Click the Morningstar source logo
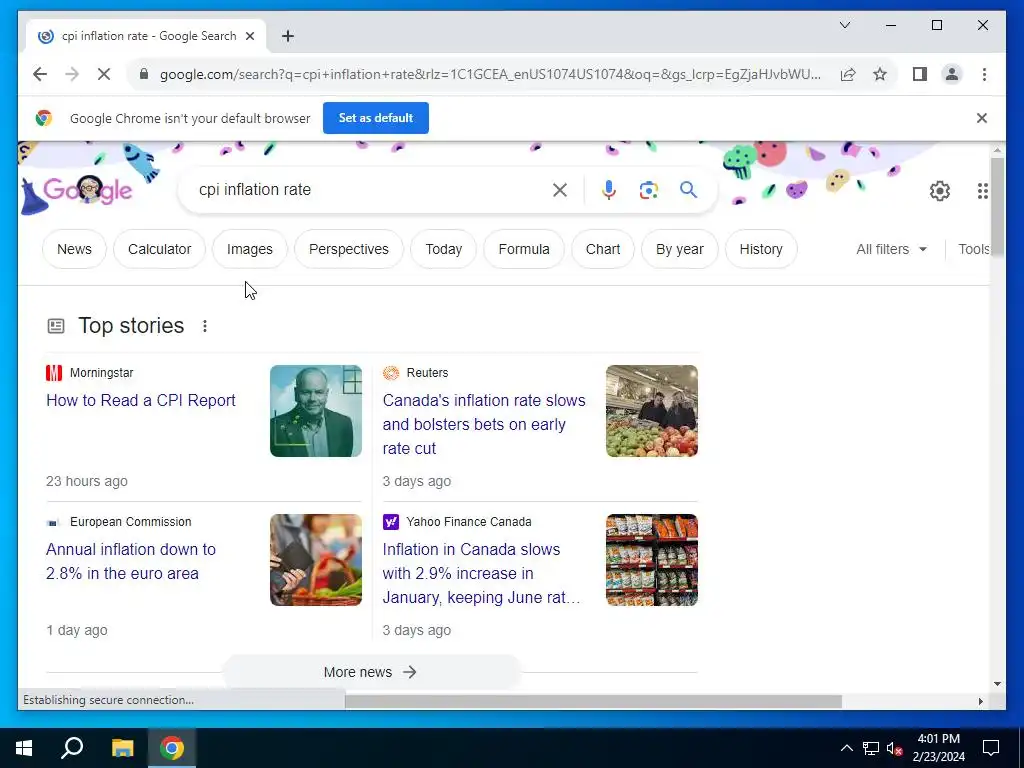This screenshot has width=1024, height=768. [x=54, y=373]
